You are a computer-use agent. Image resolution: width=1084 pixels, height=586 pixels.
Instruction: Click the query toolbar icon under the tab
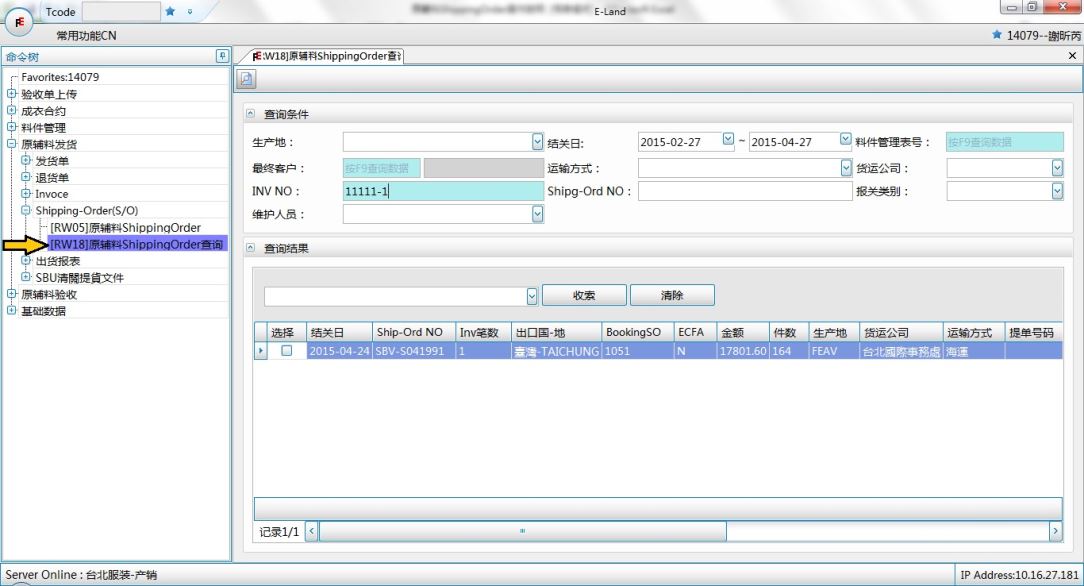point(246,79)
